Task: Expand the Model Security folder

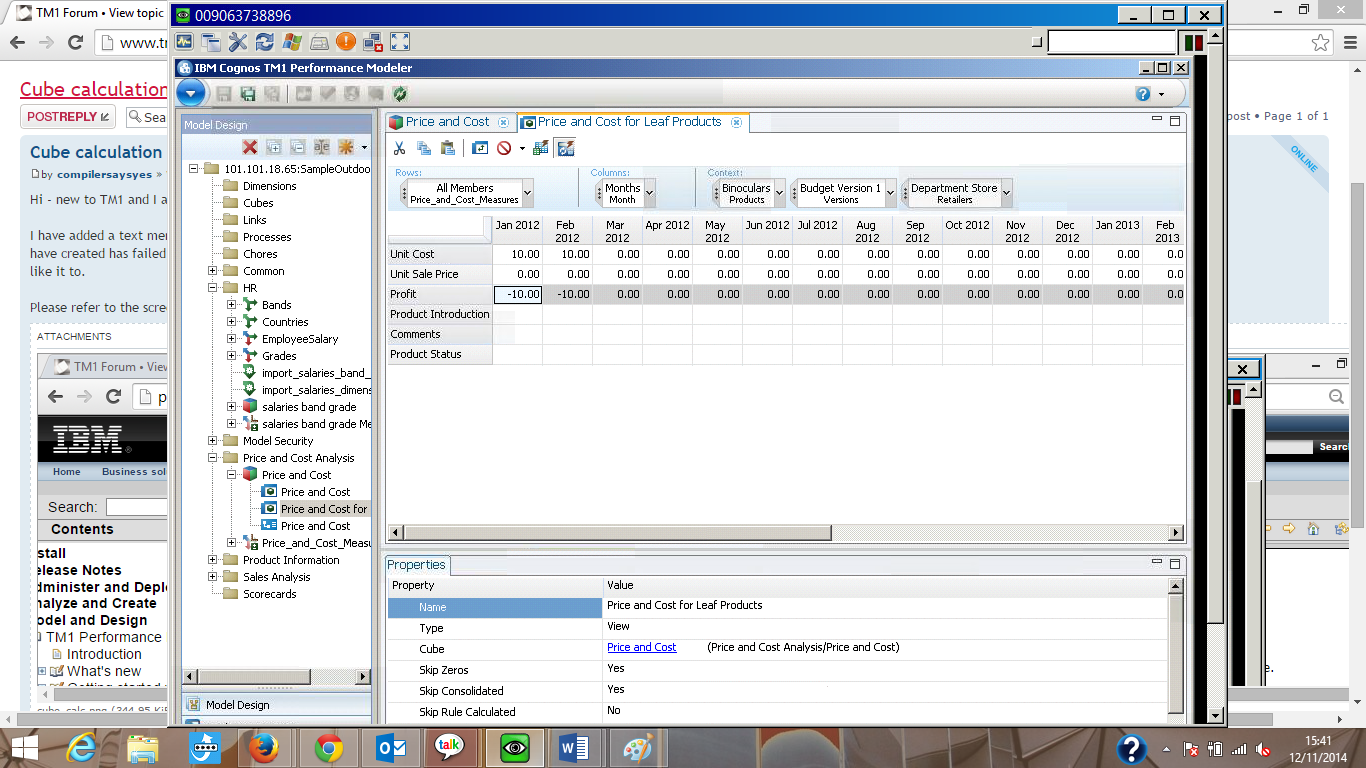Action: 212,441
